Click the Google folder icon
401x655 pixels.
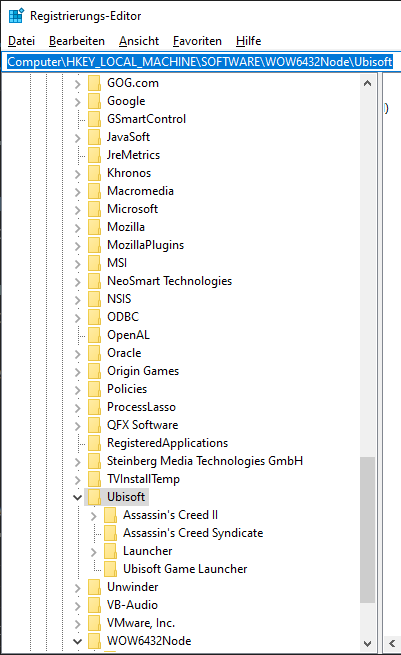tap(94, 101)
